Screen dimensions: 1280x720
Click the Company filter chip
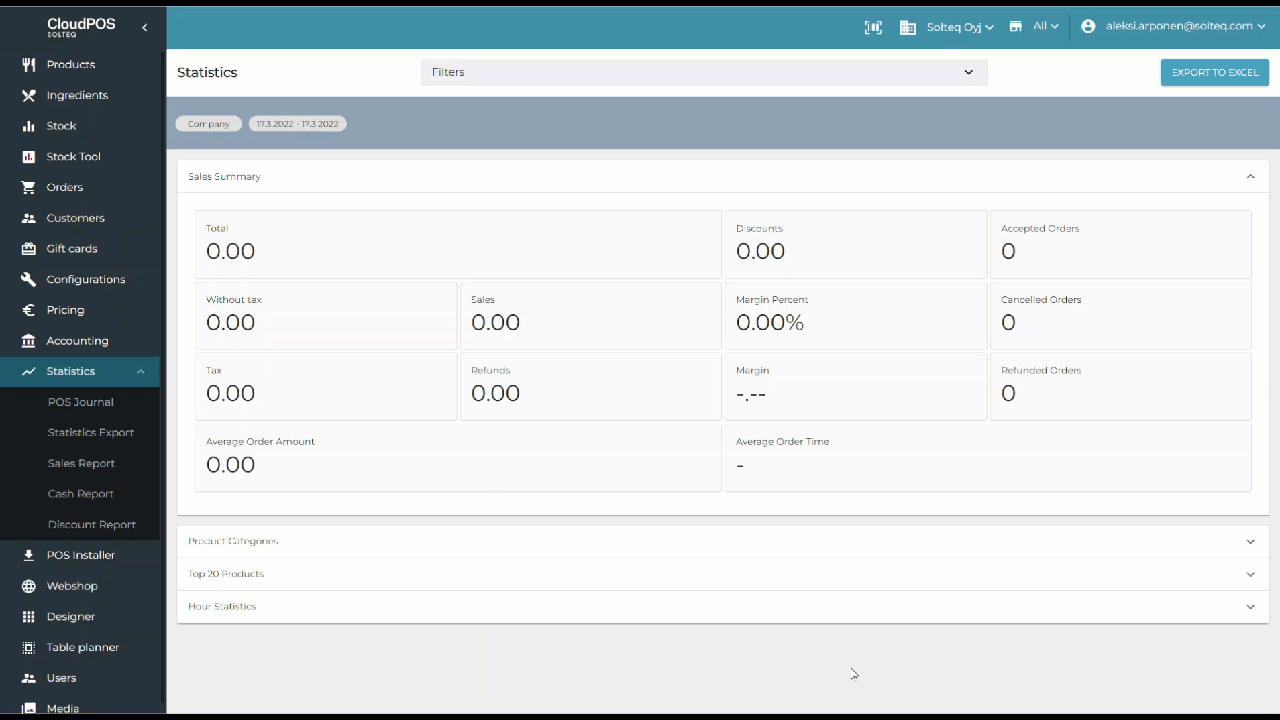[x=209, y=124]
